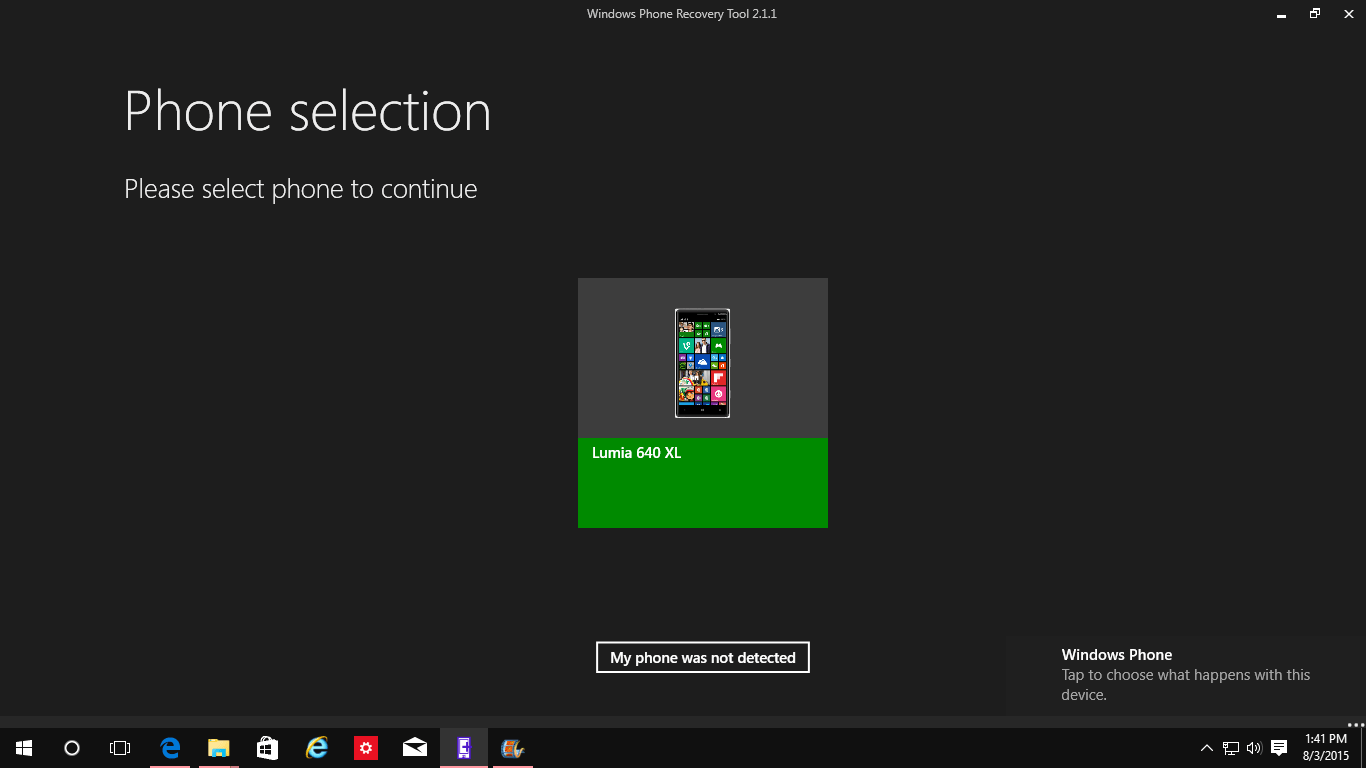Open the Action Center from system tray

pos(1280,747)
